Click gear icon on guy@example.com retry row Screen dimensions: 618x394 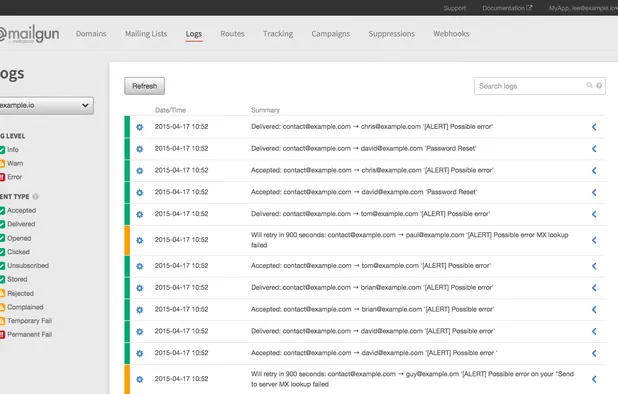point(140,379)
